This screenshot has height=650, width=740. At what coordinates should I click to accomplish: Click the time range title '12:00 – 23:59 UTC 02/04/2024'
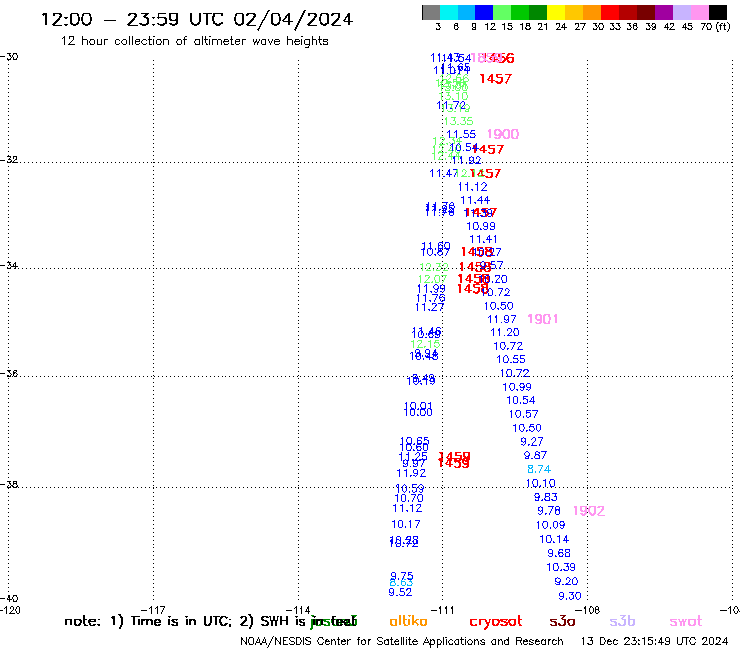coord(197,19)
